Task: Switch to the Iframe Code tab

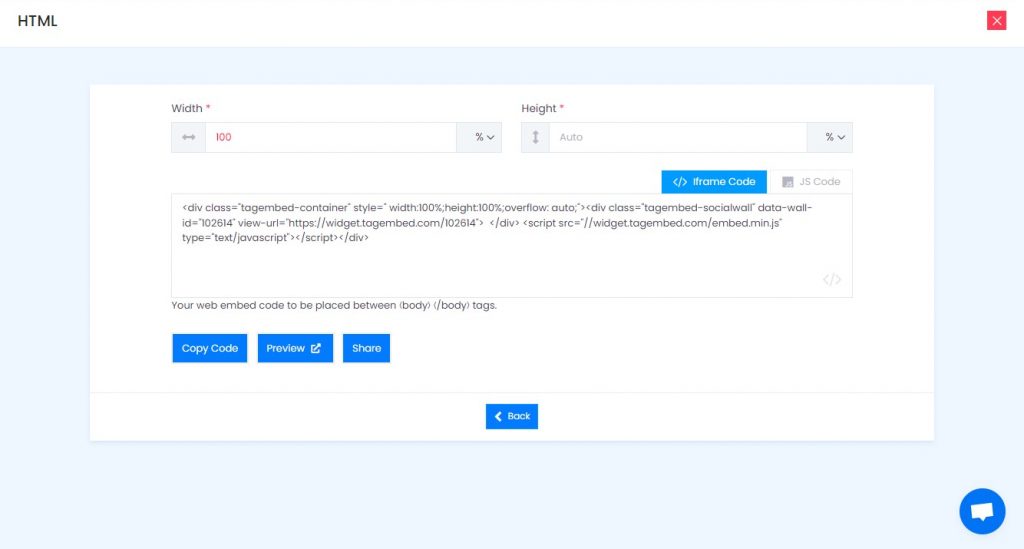Action: [714, 181]
